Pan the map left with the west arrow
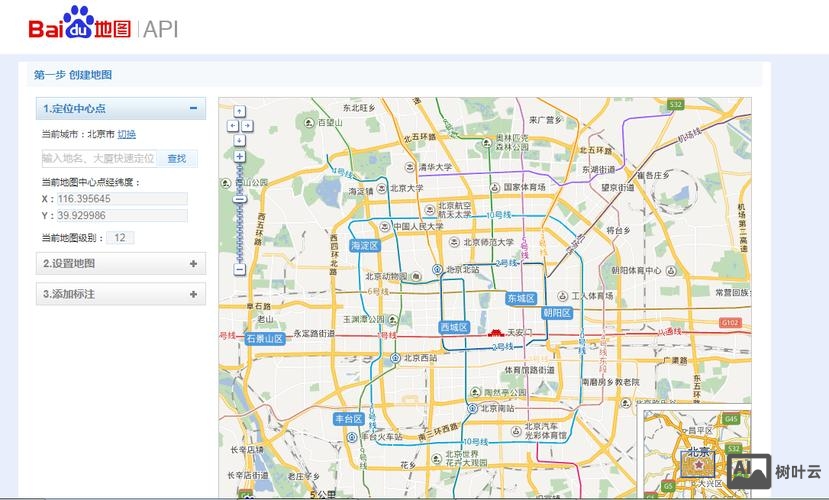The width and height of the screenshot is (829, 500). [x=233, y=126]
